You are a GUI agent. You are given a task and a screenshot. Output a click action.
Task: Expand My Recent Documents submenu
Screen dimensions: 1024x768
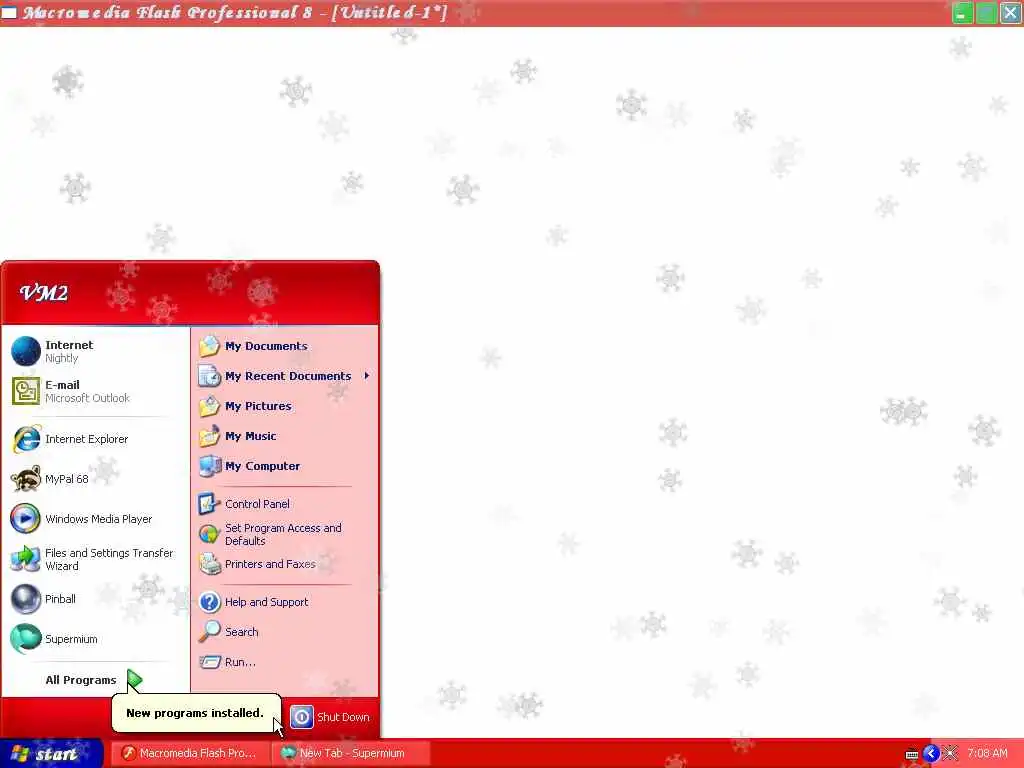(285, 376)
